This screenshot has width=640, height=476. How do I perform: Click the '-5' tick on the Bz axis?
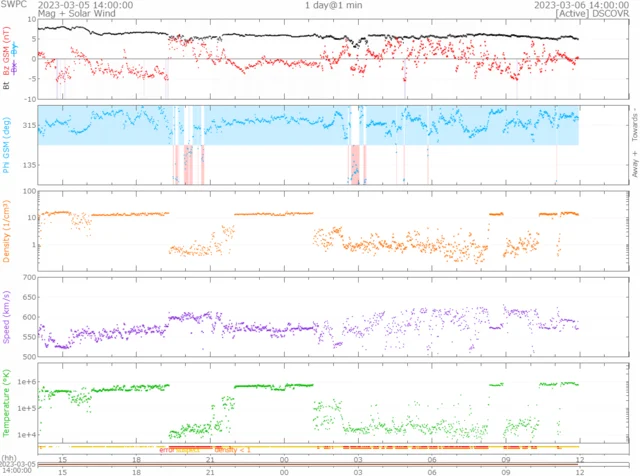[33, 79]
